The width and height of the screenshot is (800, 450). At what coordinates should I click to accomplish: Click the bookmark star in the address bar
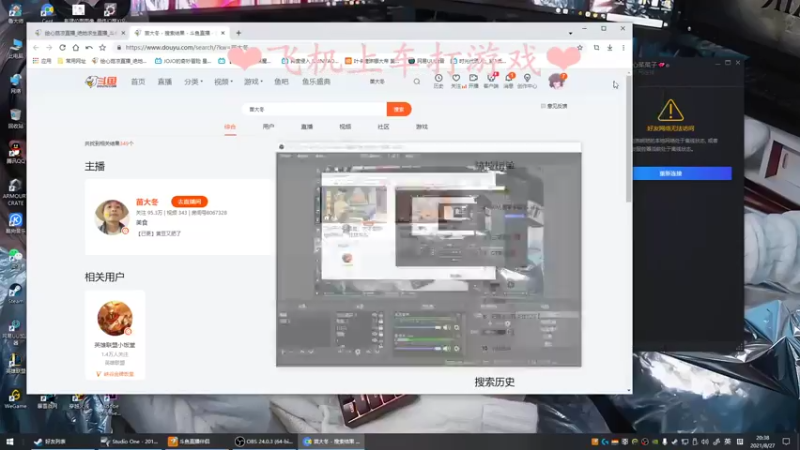(580, 47)
